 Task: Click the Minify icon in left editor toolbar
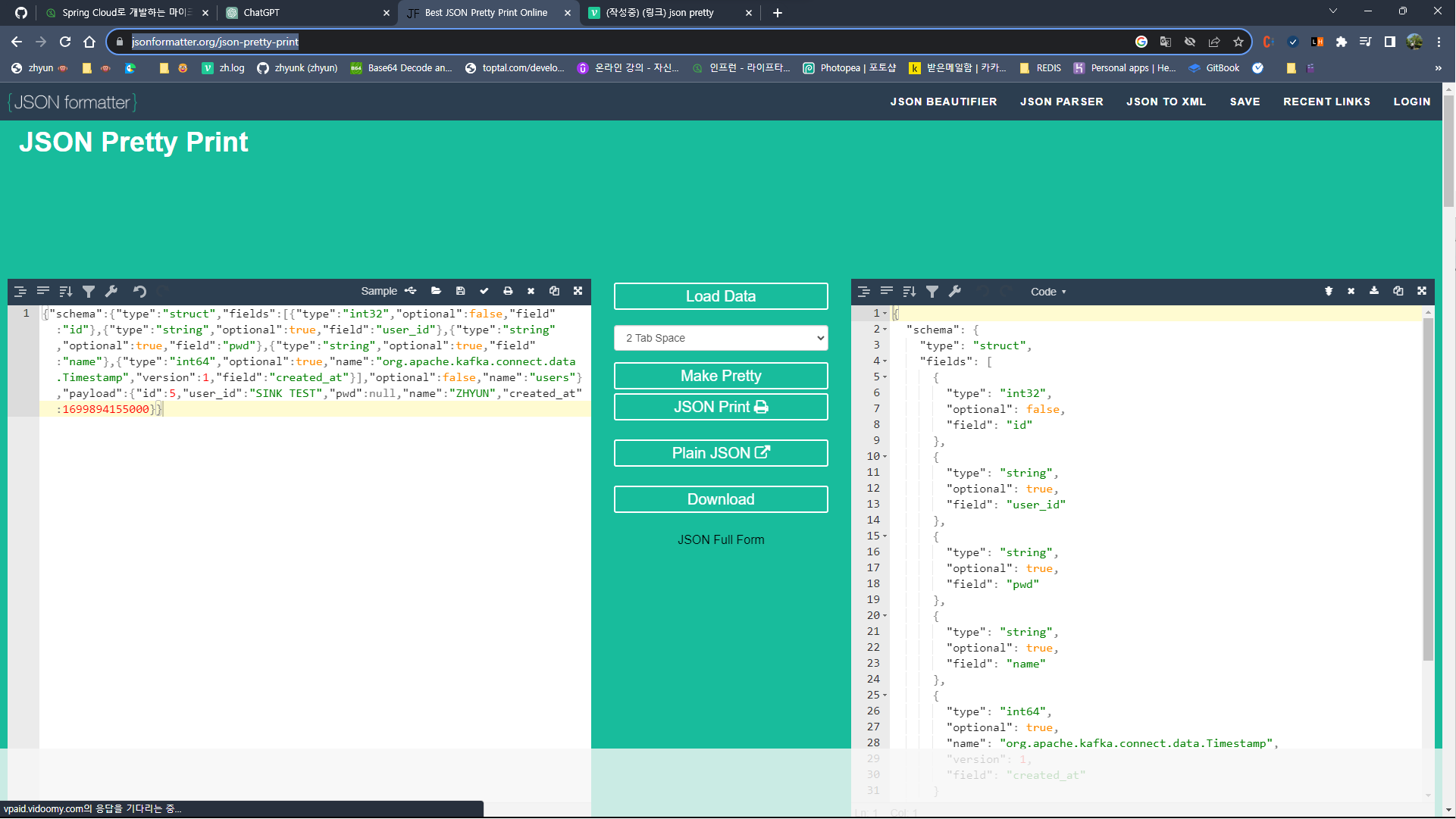point(42,291)
